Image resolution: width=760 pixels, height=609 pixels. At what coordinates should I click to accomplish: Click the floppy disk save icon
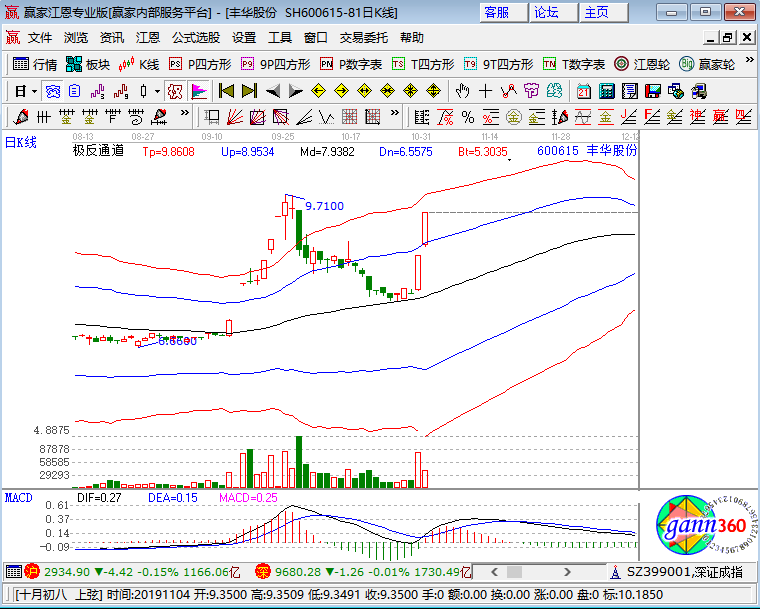pyautogui.click(x=653, y=91)
